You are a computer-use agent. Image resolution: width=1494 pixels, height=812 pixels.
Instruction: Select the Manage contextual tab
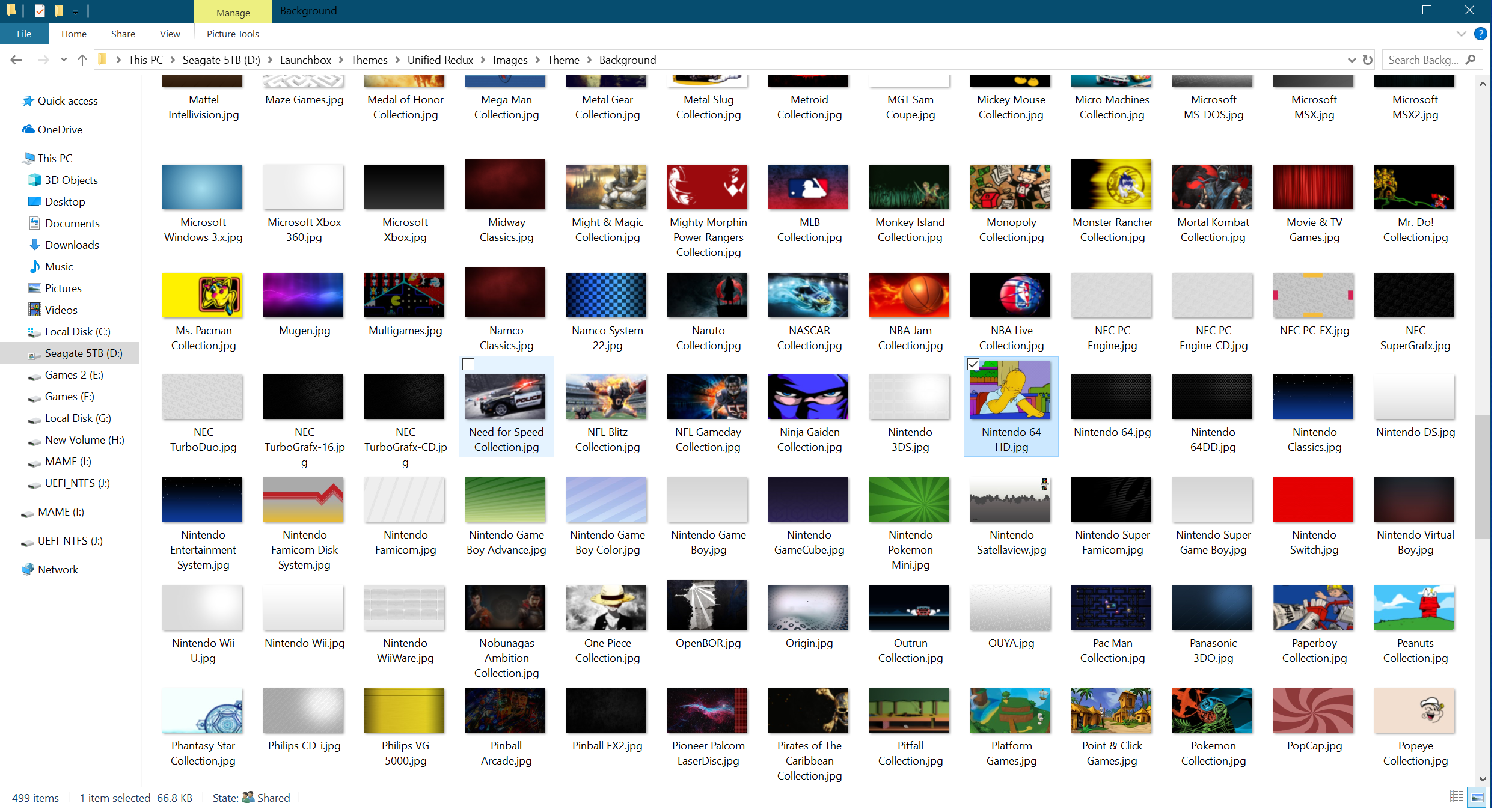click(233, 13)
